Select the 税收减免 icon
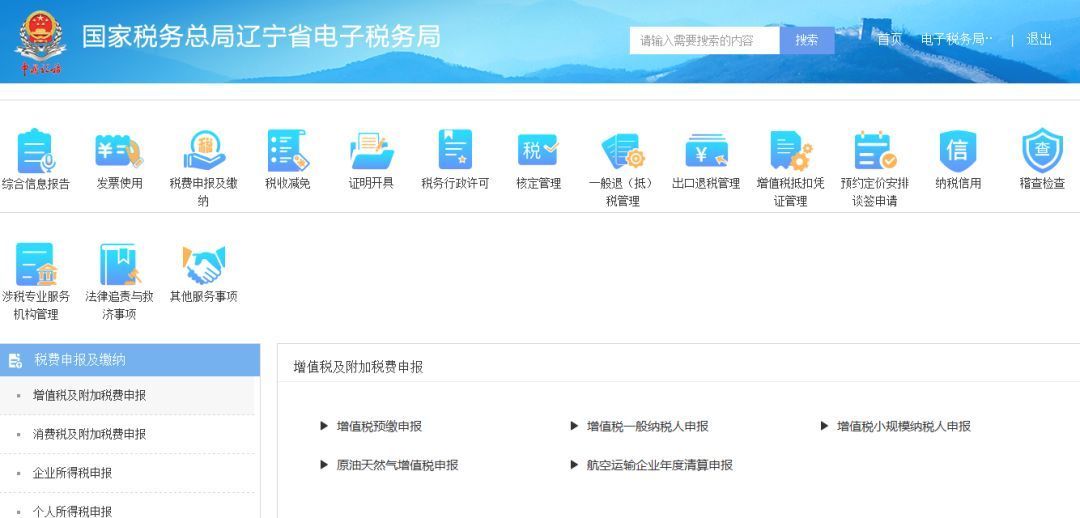This screenshot has height=518, width=1080. (x=287, y=151)
